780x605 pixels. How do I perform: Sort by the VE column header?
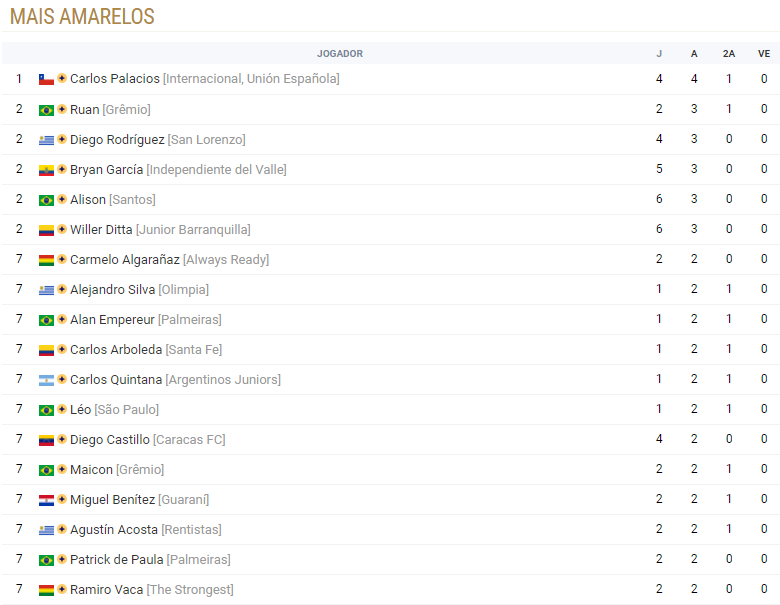click(x=764, y=54)
